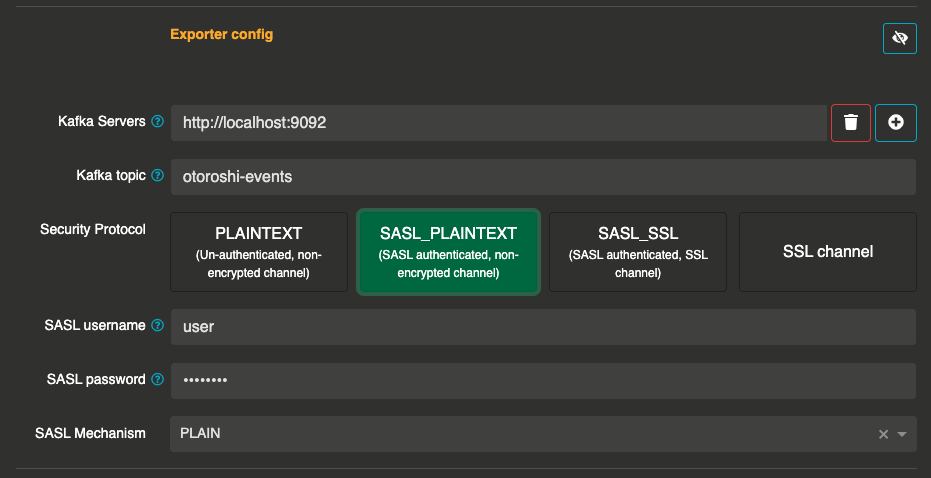Image resolution: width=931 pixels, height=478 pixels.
Task: Delete the Kafka server entry with trash icon
Action: 850,122
